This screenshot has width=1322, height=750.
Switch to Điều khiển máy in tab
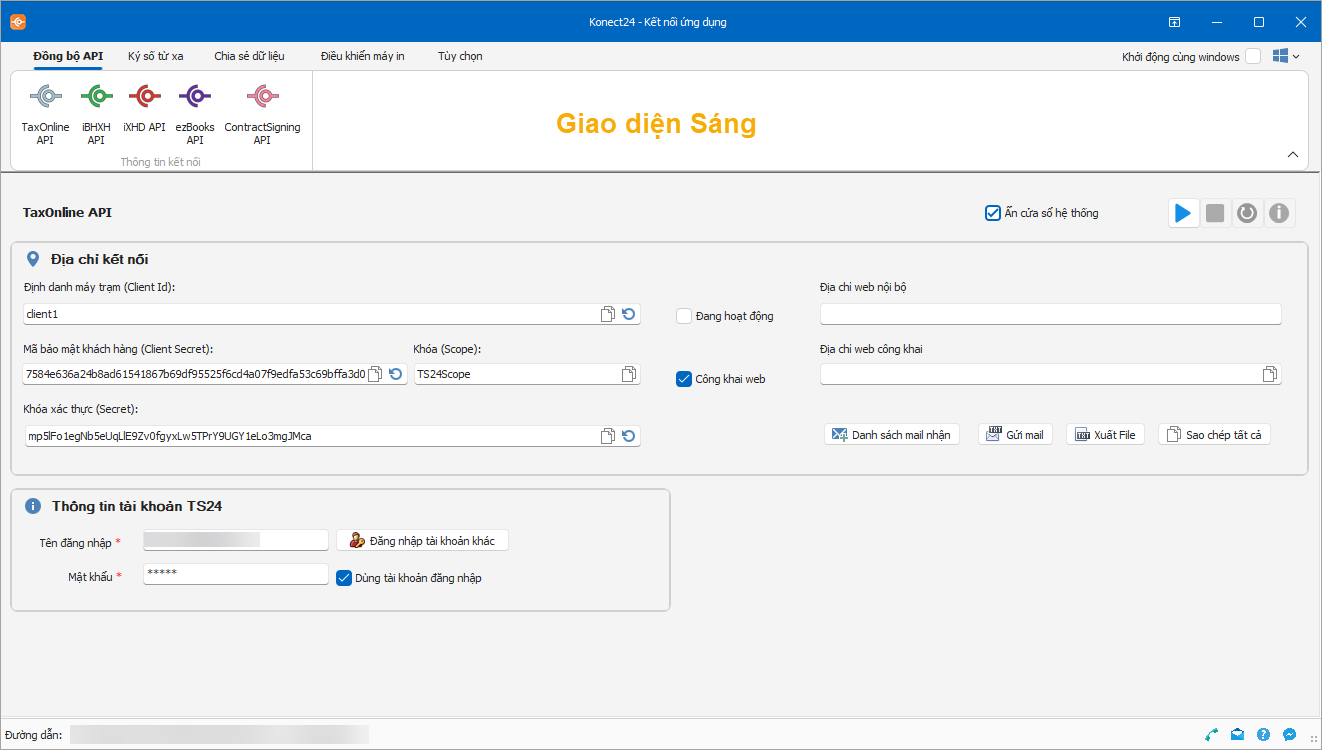coord(363,56)
